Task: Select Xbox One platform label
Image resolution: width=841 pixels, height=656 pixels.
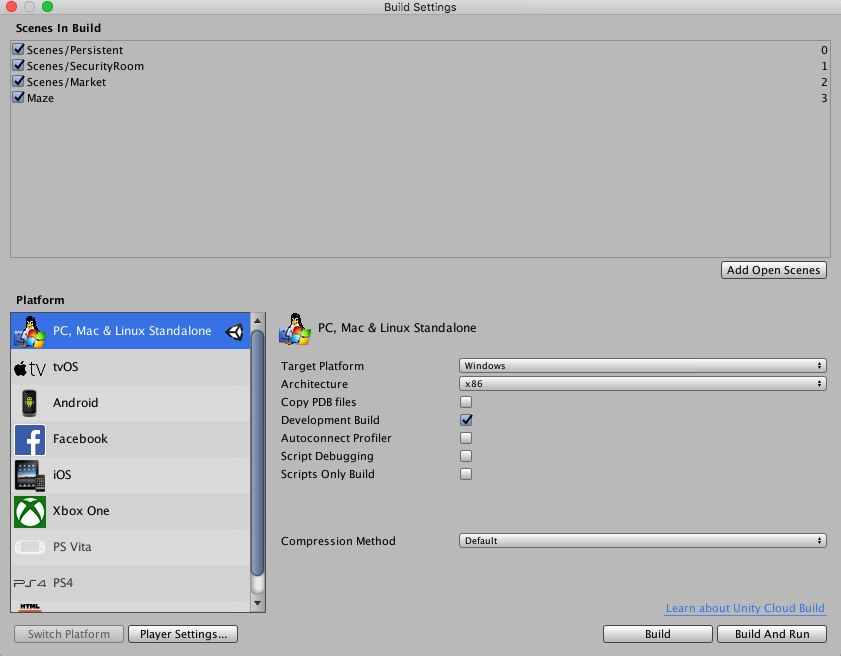Action: click(81, 511)
